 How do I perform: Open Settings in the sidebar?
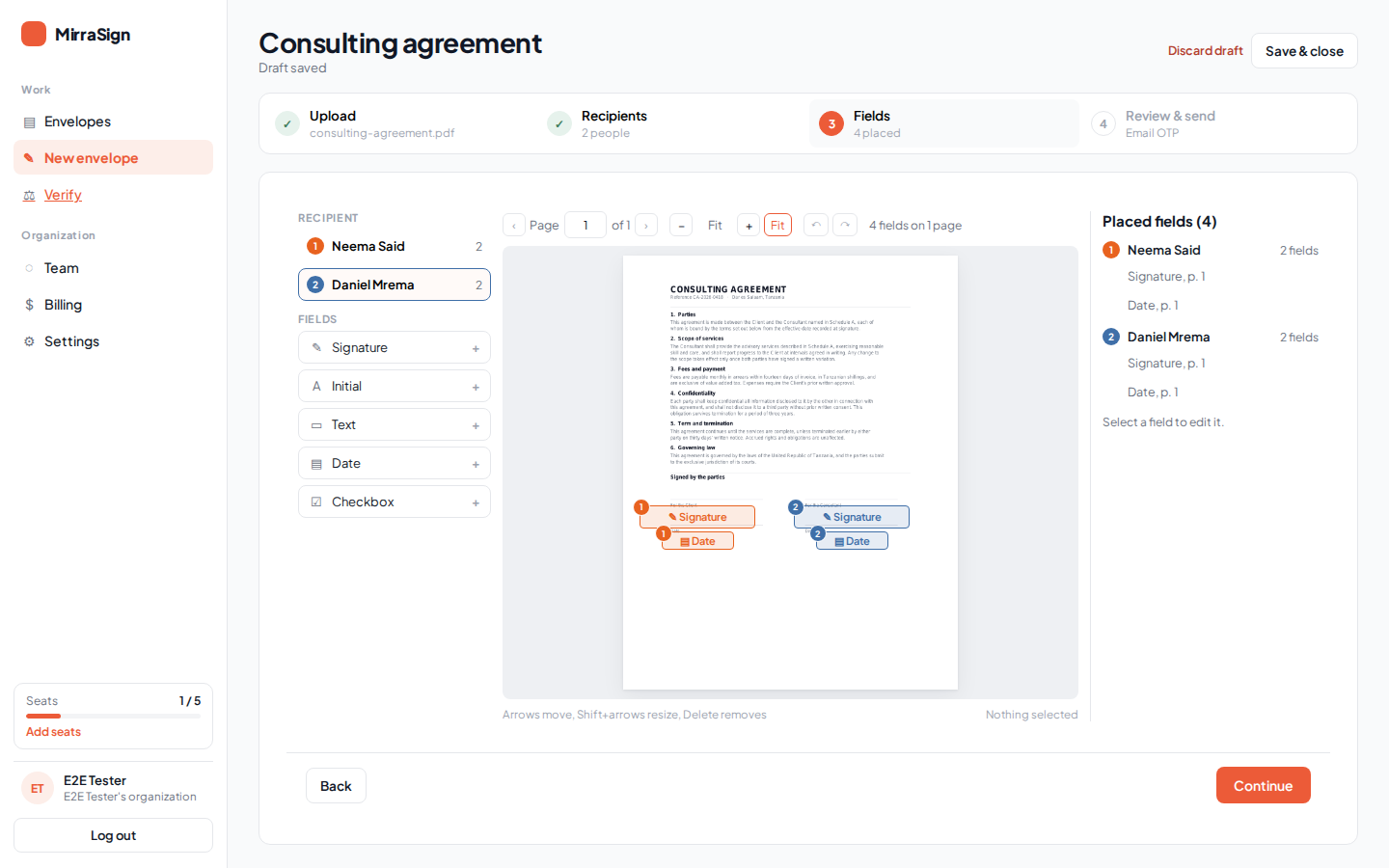113,341
